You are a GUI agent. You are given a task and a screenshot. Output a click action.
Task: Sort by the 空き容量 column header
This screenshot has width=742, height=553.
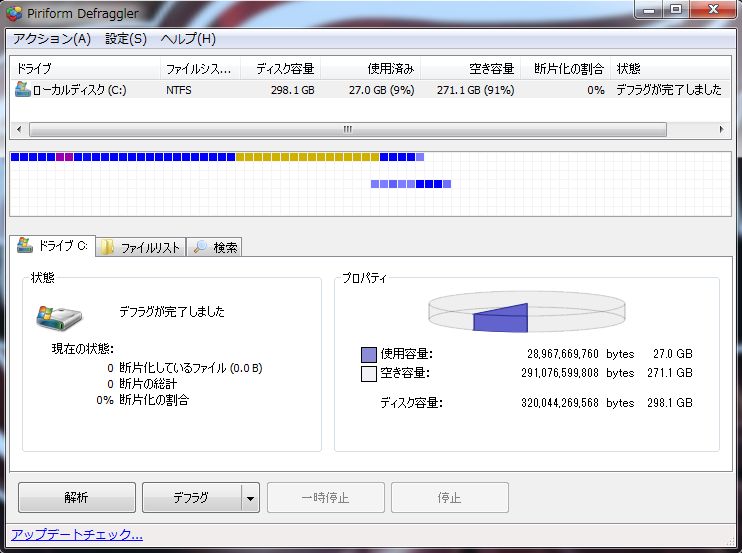pyautogui.click(x=470, y=69)
